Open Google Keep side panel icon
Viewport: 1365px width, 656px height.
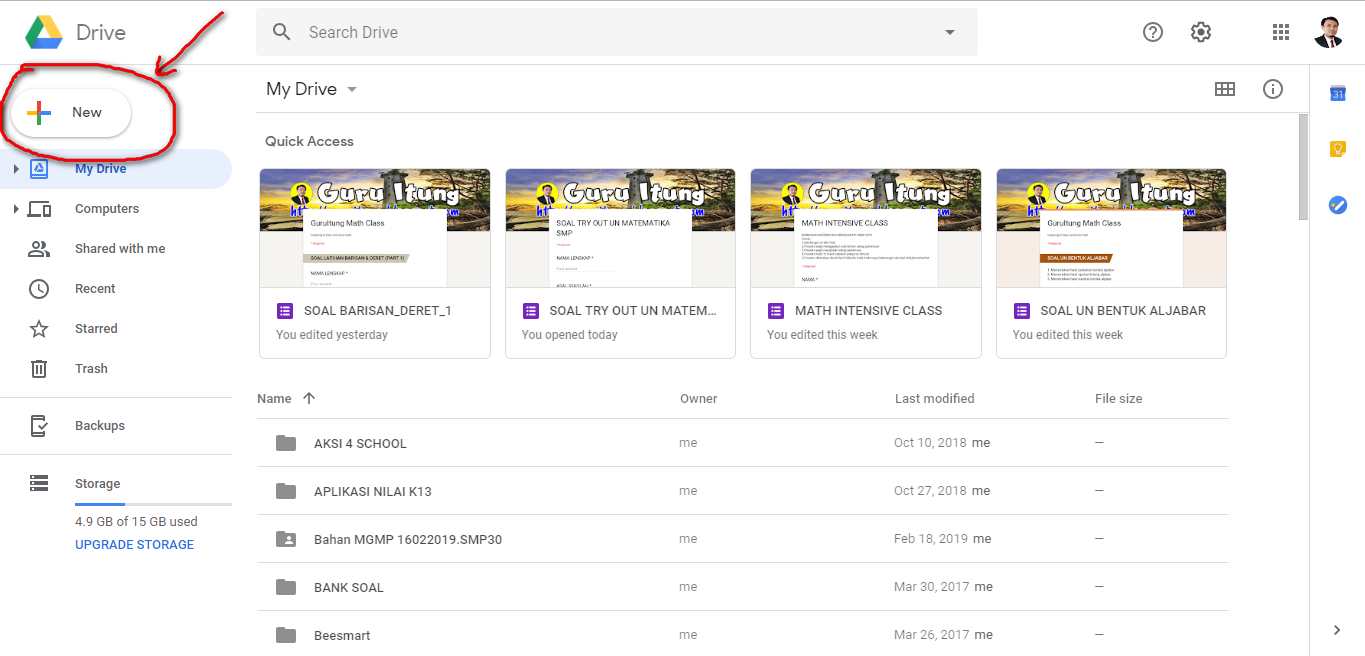(x=1338, y=149)
